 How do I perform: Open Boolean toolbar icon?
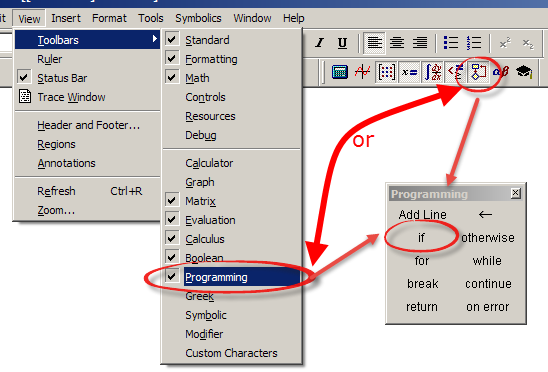455,72
